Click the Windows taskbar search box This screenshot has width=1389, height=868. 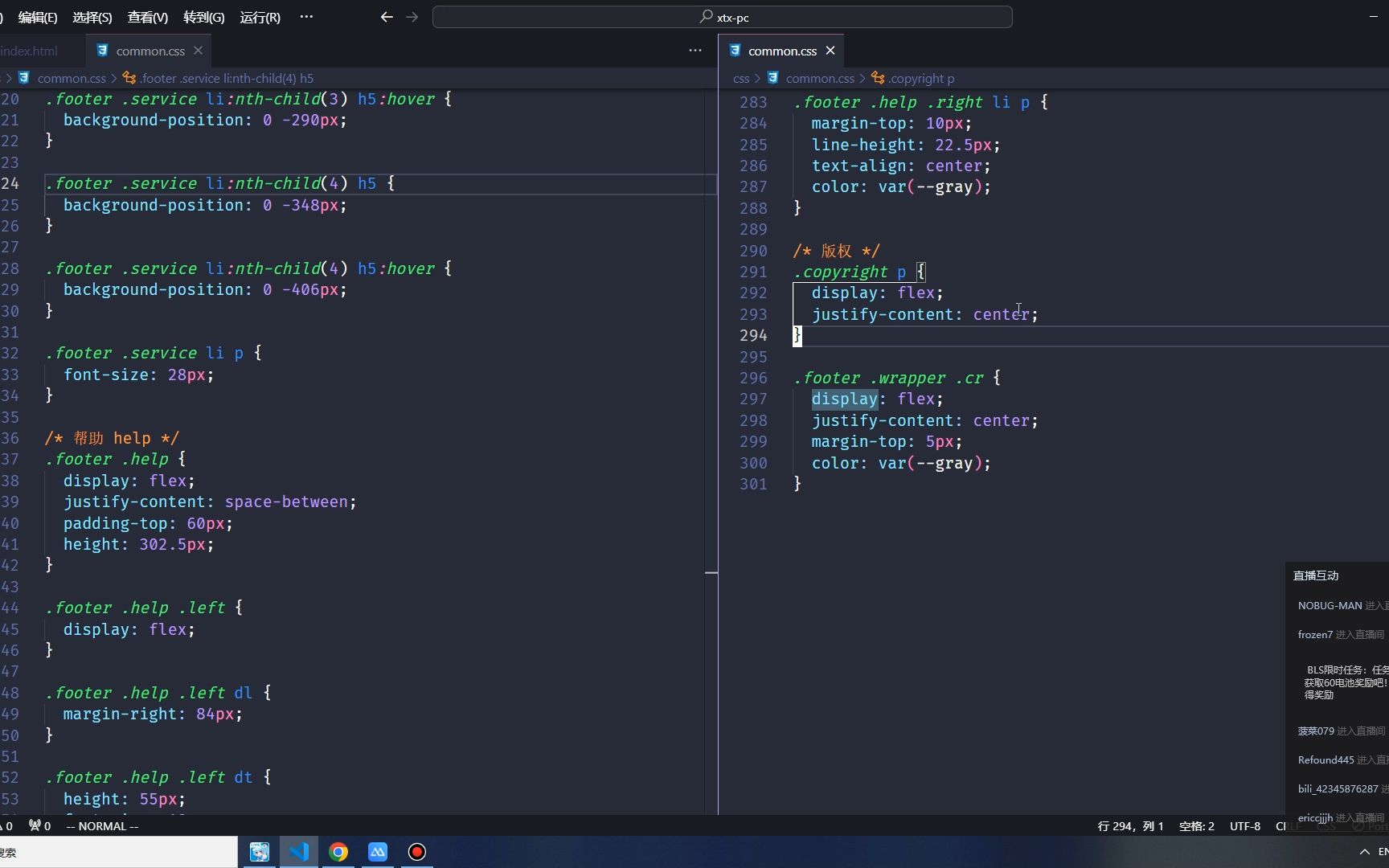pyautogui.click(x=119, y=852)
